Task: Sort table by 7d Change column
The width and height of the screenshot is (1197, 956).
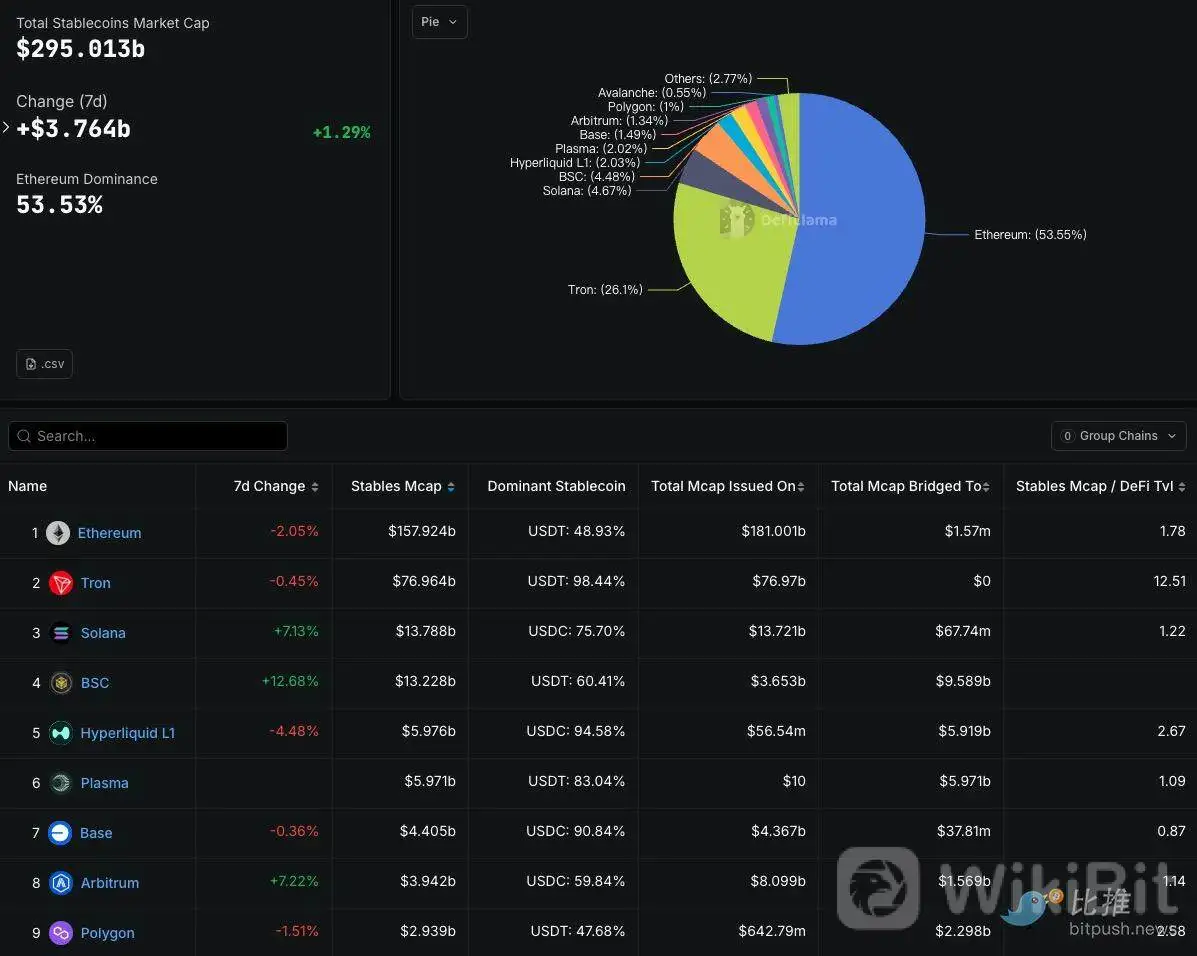Action: pos(276,487)
